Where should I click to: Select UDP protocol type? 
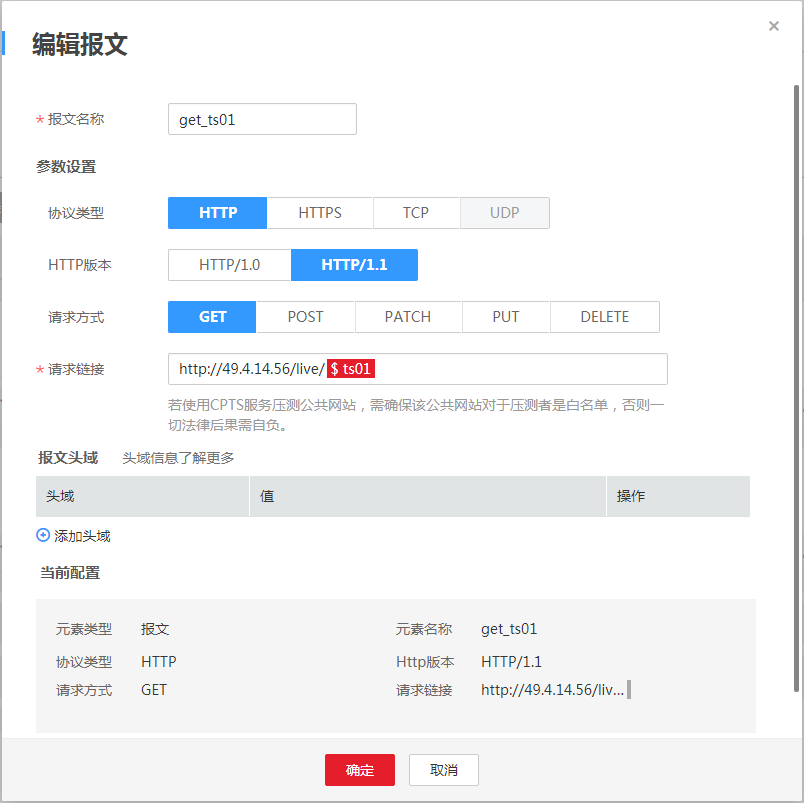point(505,213)
